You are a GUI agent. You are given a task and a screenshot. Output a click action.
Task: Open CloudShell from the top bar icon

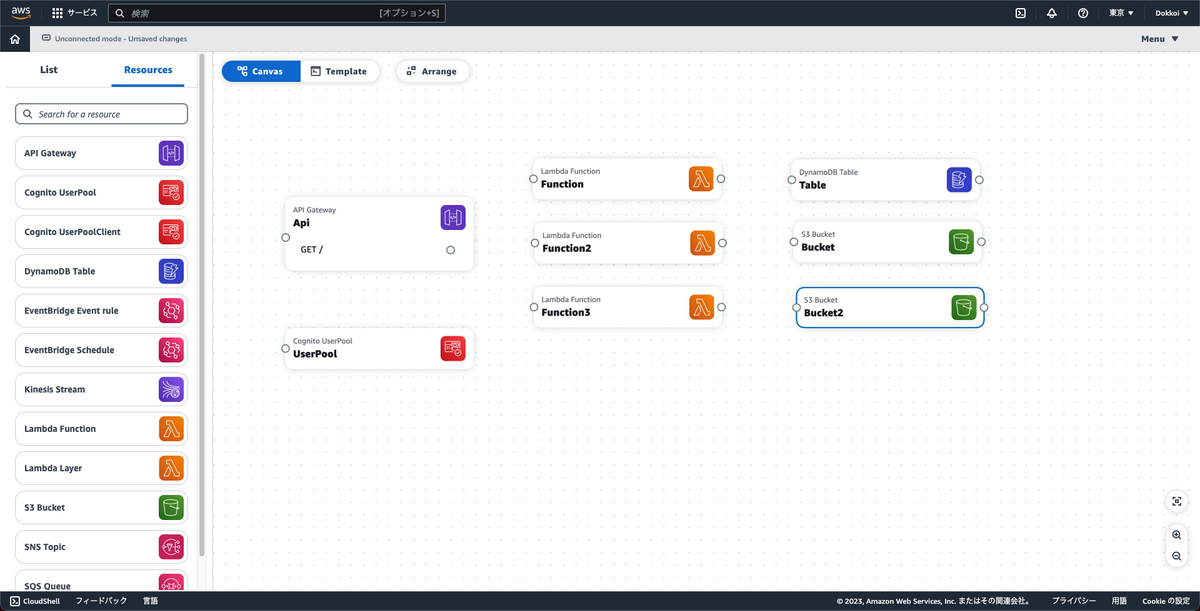point(1020,13)
